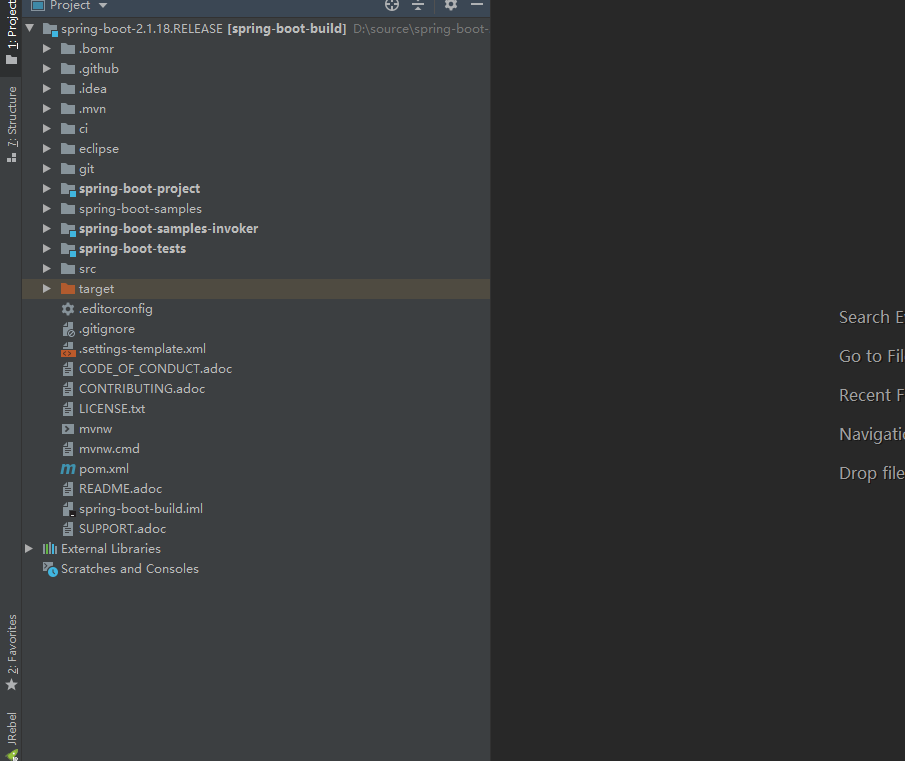Expand the spring-boot-project module

[47, 189]
